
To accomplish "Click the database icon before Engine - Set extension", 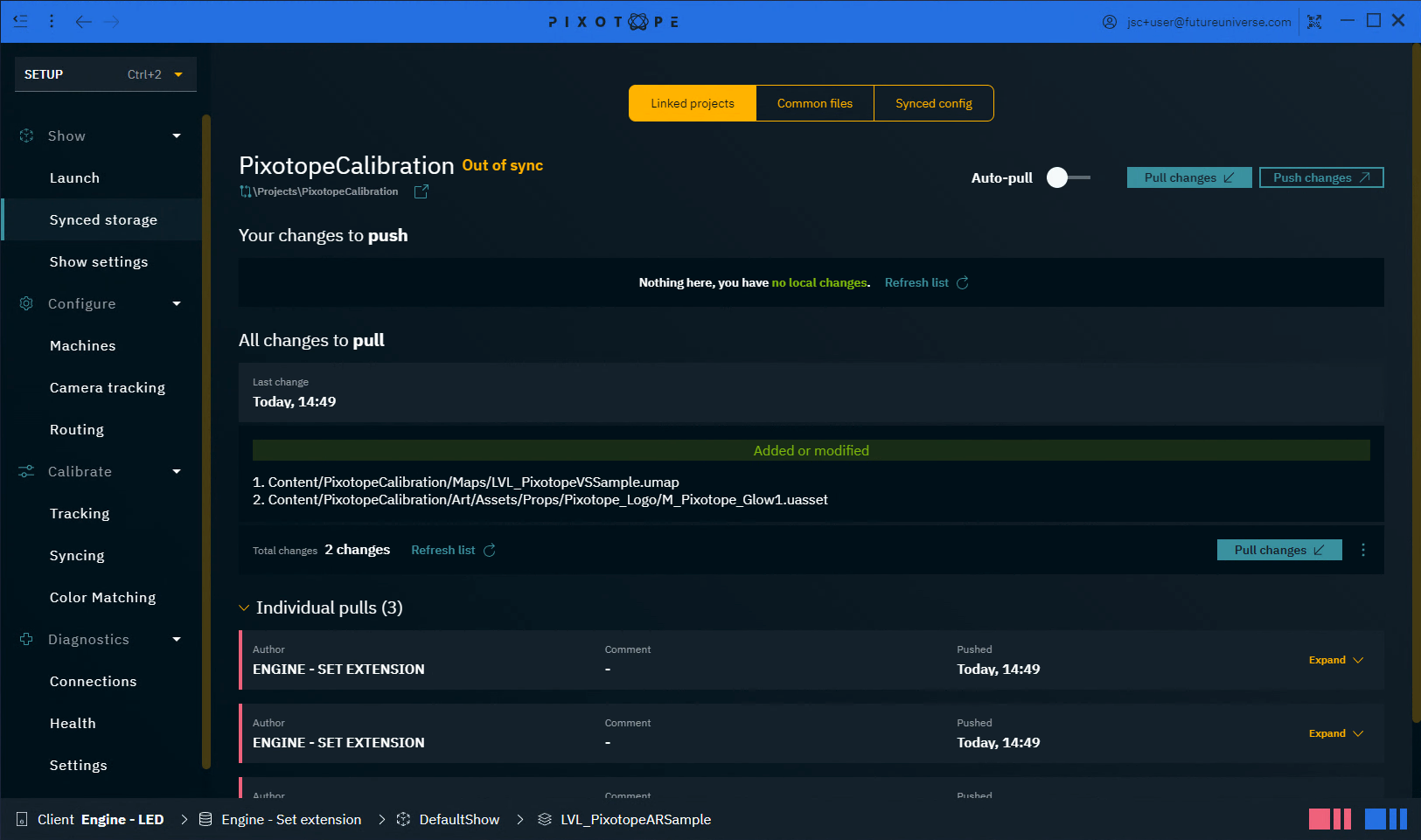I will (x=205, y=819).
